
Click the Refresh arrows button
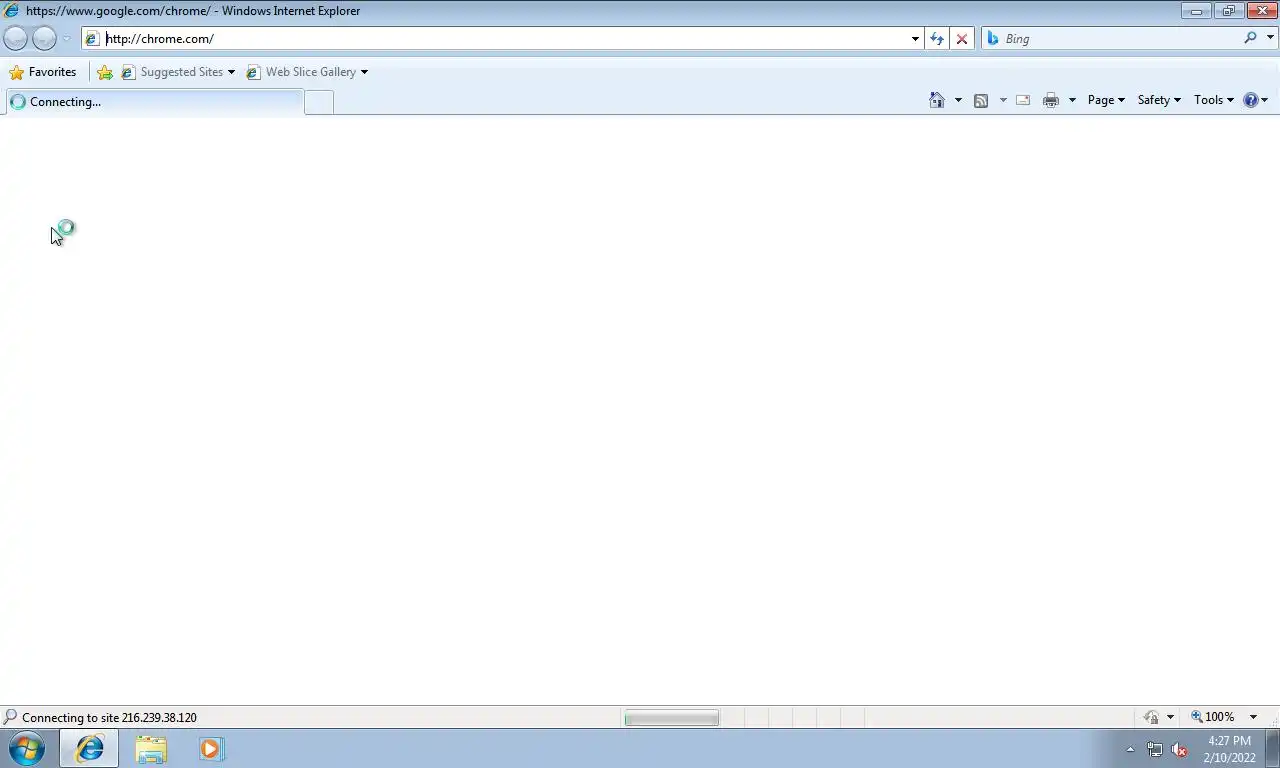pos(936,39)
